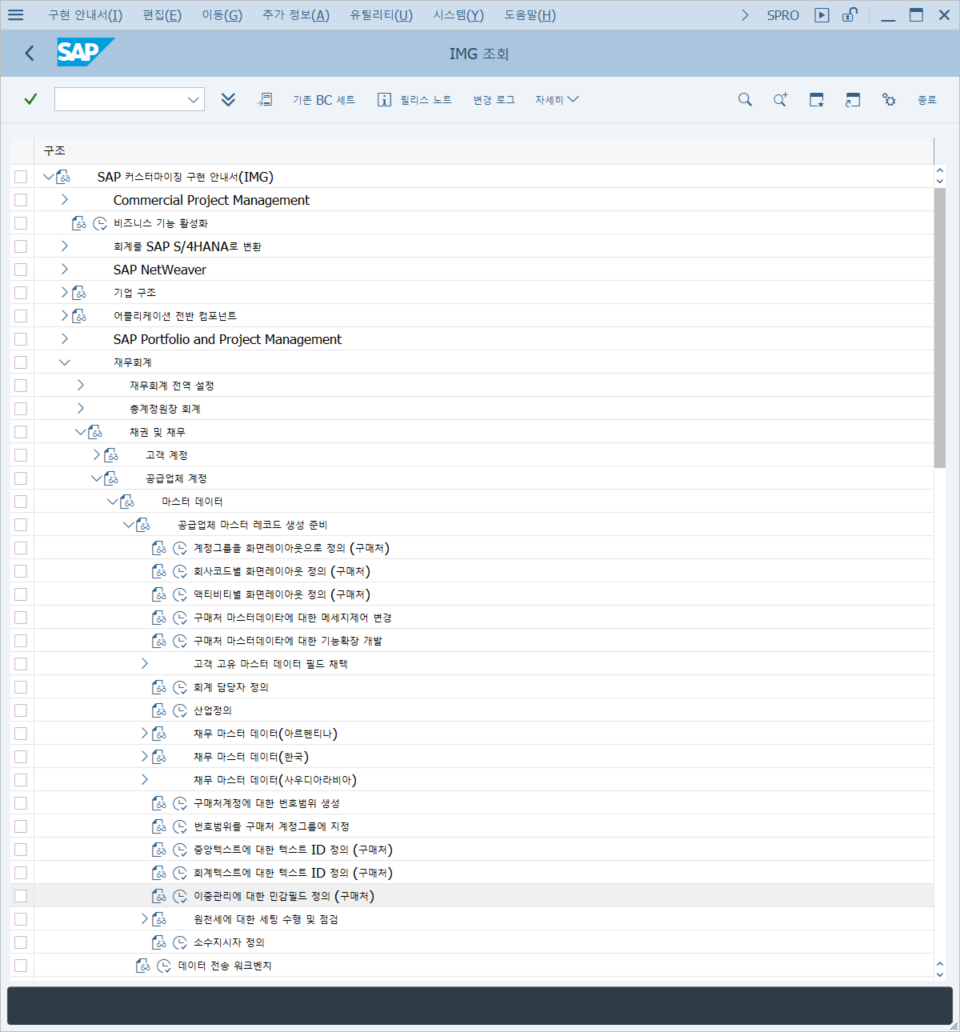Click the 종료 button
960x1032 pixels.
click(x=926, y=100)
